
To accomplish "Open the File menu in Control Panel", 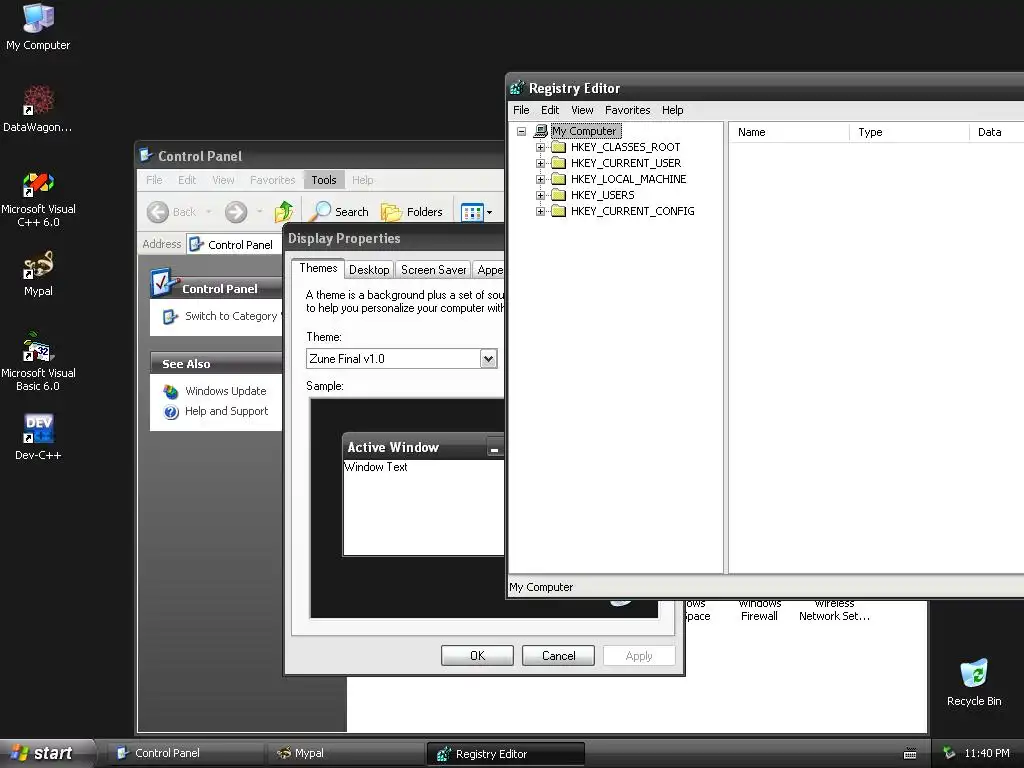I will pyautogui.click(x=154, y=180).
